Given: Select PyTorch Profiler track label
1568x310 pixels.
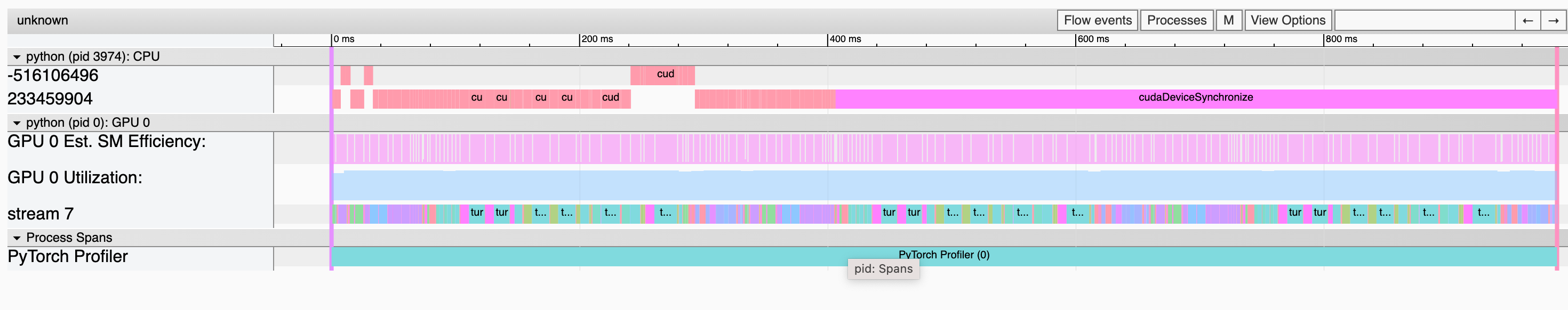Looking at the screenshot, I should [68, 257].
